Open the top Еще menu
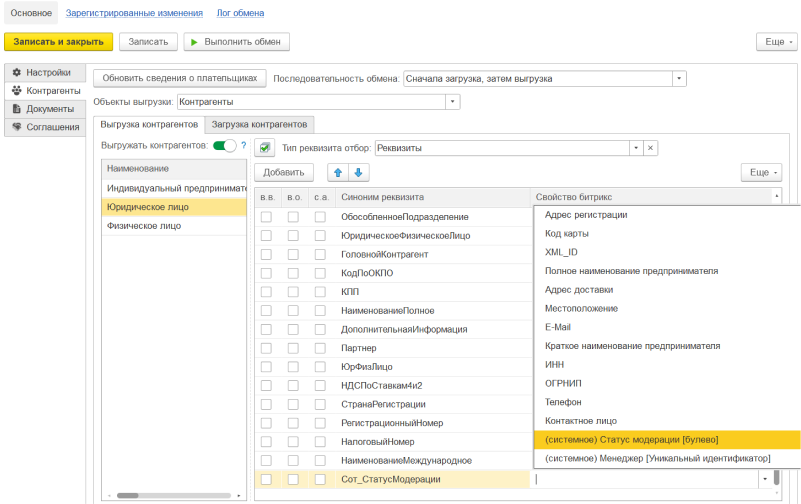The width and height of the screenshot is (801, 504). (776, 42)
